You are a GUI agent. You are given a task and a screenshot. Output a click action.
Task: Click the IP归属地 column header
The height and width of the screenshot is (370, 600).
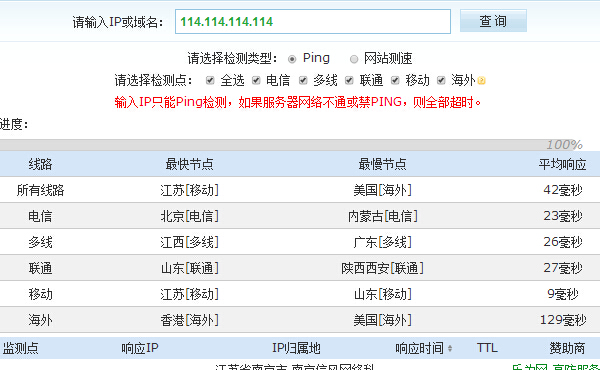[x=296, y=348]
